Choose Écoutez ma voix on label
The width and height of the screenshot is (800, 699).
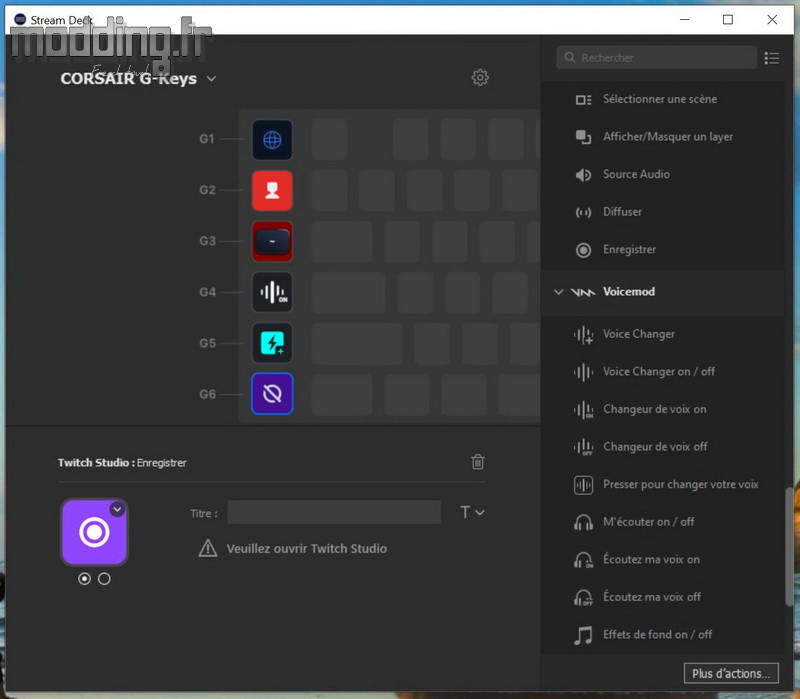(651, 560)
